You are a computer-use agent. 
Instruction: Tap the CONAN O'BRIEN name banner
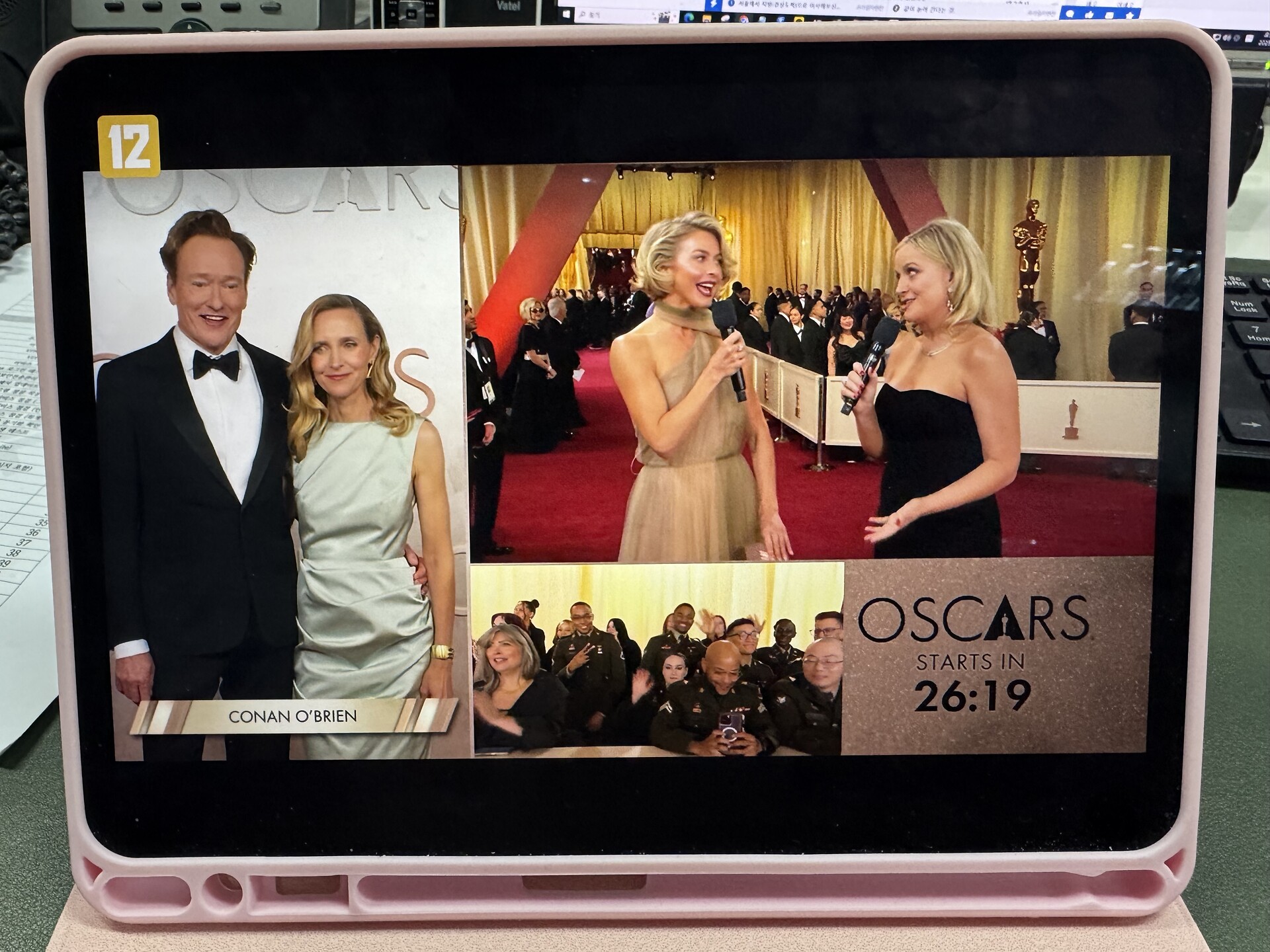(x=292, y=716)
